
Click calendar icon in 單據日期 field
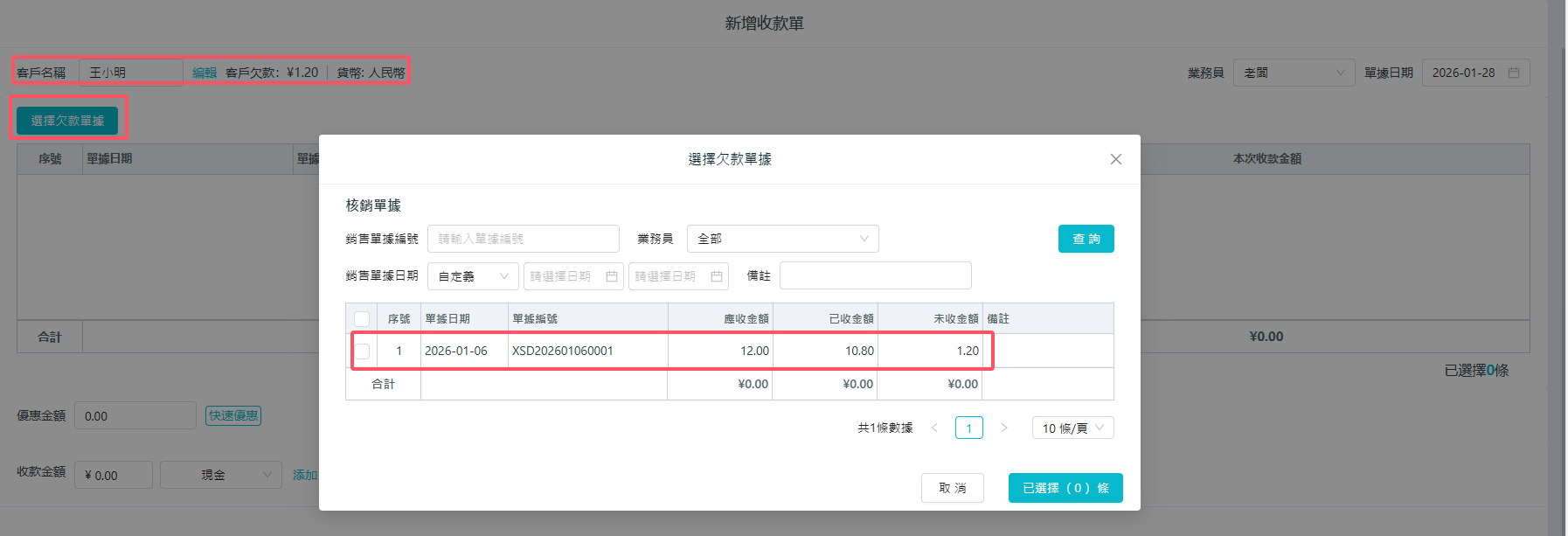click(x=1514, y=73)
